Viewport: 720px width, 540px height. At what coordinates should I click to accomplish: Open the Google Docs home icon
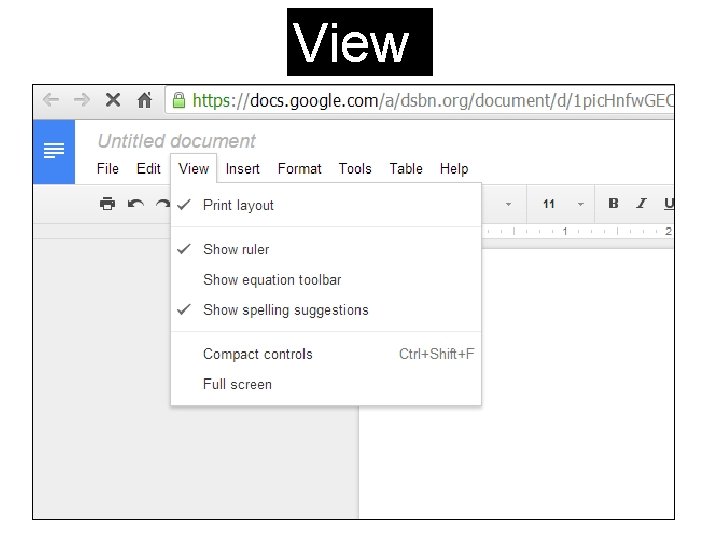[54, 152]
